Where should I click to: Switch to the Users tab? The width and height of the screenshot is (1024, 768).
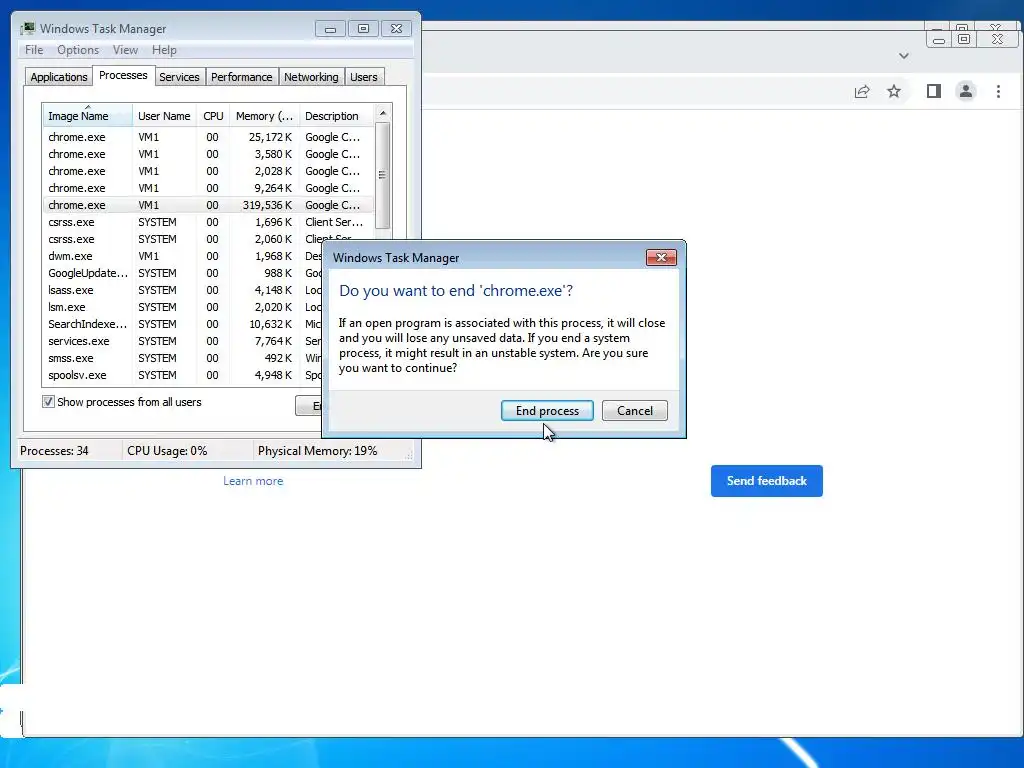pos(364,77)
